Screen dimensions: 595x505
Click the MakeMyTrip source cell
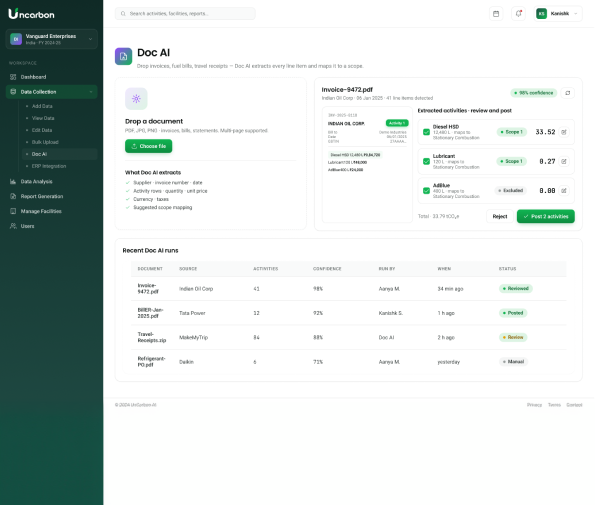coord(193,337)
